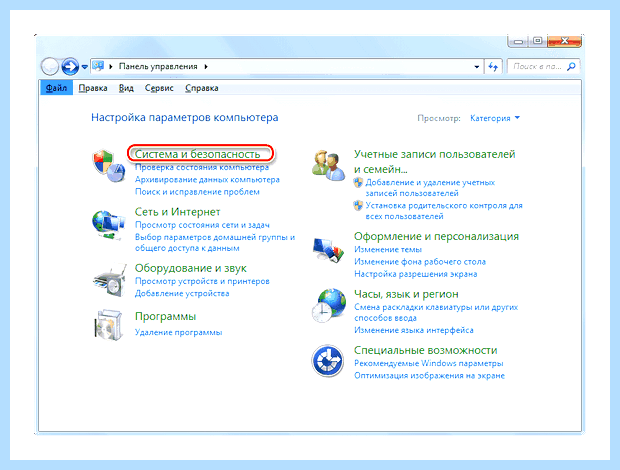Image resolution: width=620 pixels, height=470 pixels.
Task: Open User Accounts people icon
Action: click(328, 166)
